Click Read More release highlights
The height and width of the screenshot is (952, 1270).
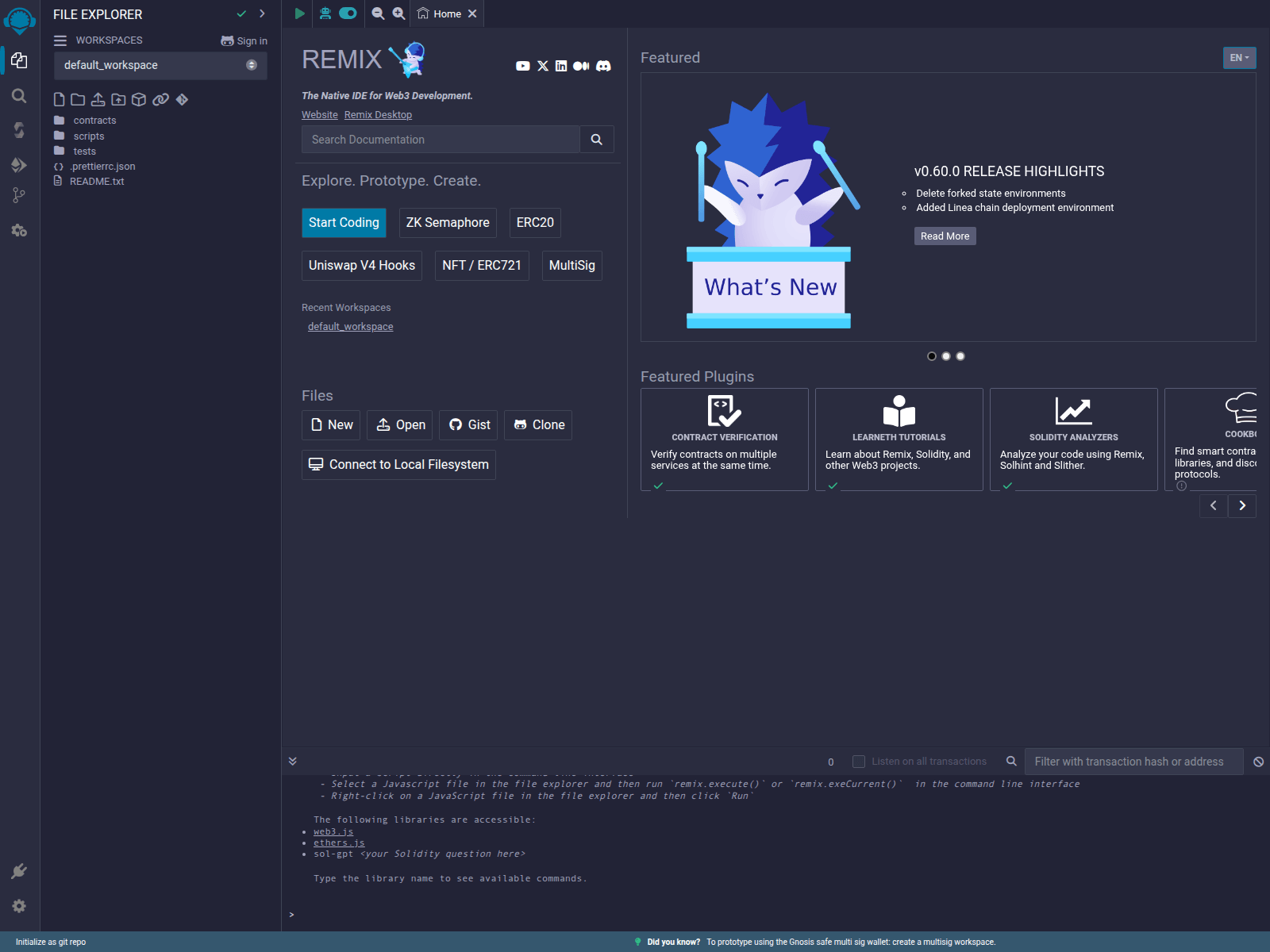coord(945,236)
